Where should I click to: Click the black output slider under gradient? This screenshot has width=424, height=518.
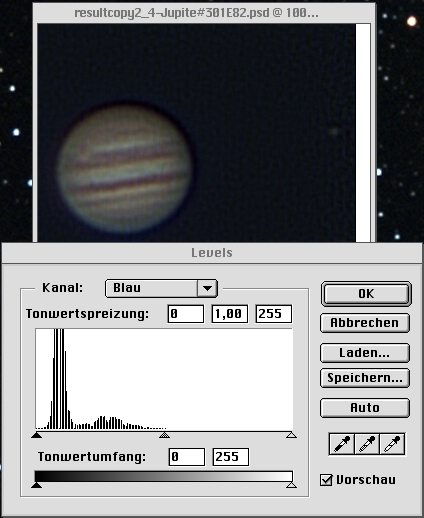tap(37, 485)
